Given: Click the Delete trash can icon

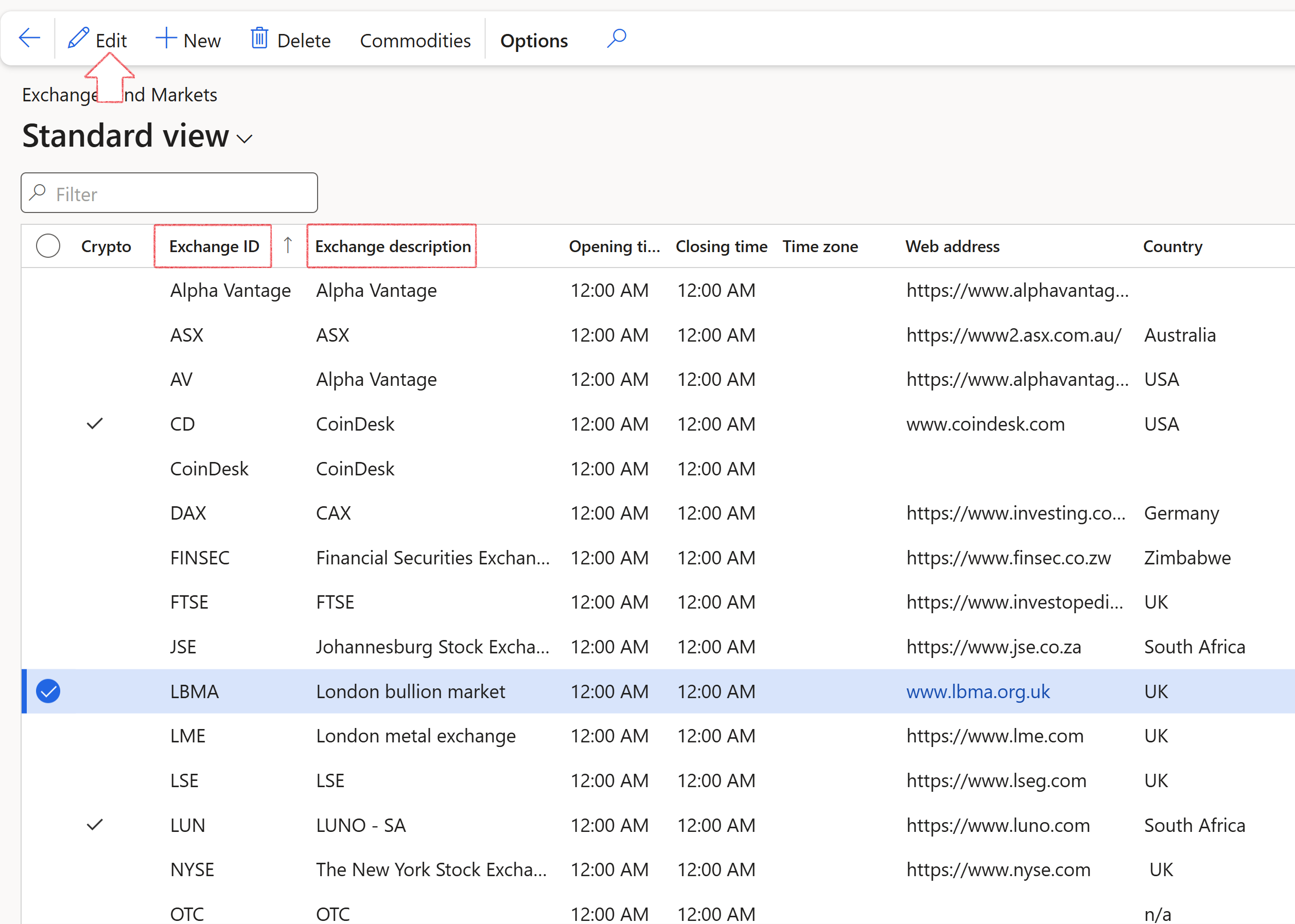Looking at the screenshot, I should (259, 39).
